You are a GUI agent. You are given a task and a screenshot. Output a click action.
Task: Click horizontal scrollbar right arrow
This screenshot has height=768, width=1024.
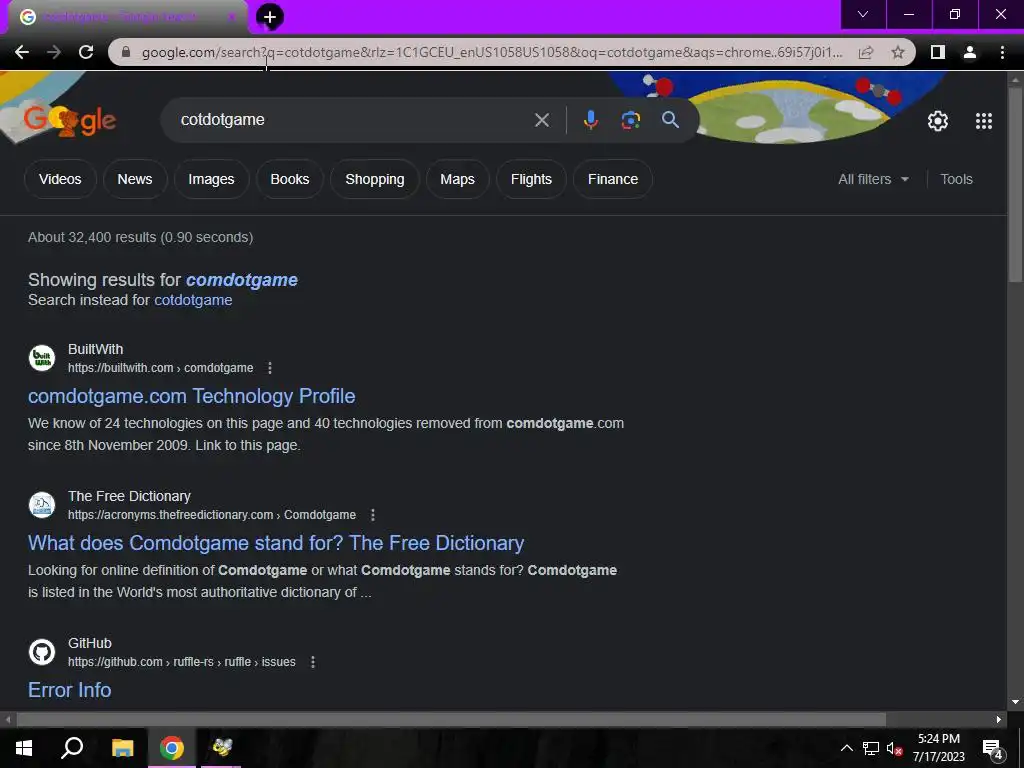click(999, 719)
